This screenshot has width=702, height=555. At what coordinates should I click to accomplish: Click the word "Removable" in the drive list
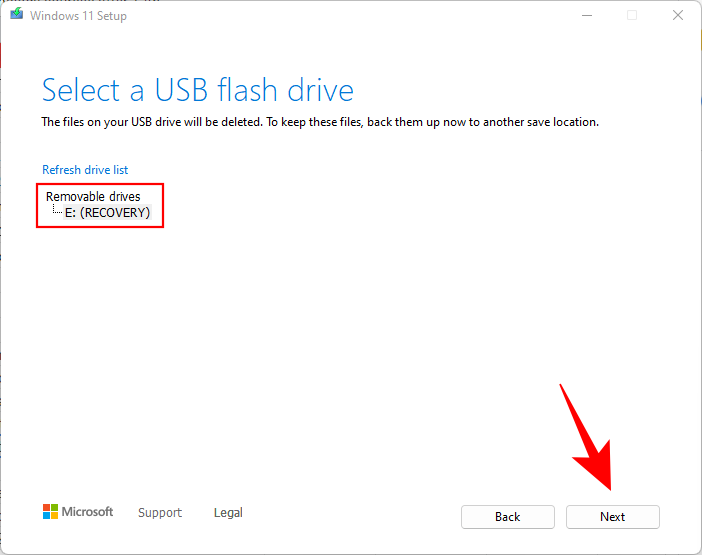click(x=75, y=197)
